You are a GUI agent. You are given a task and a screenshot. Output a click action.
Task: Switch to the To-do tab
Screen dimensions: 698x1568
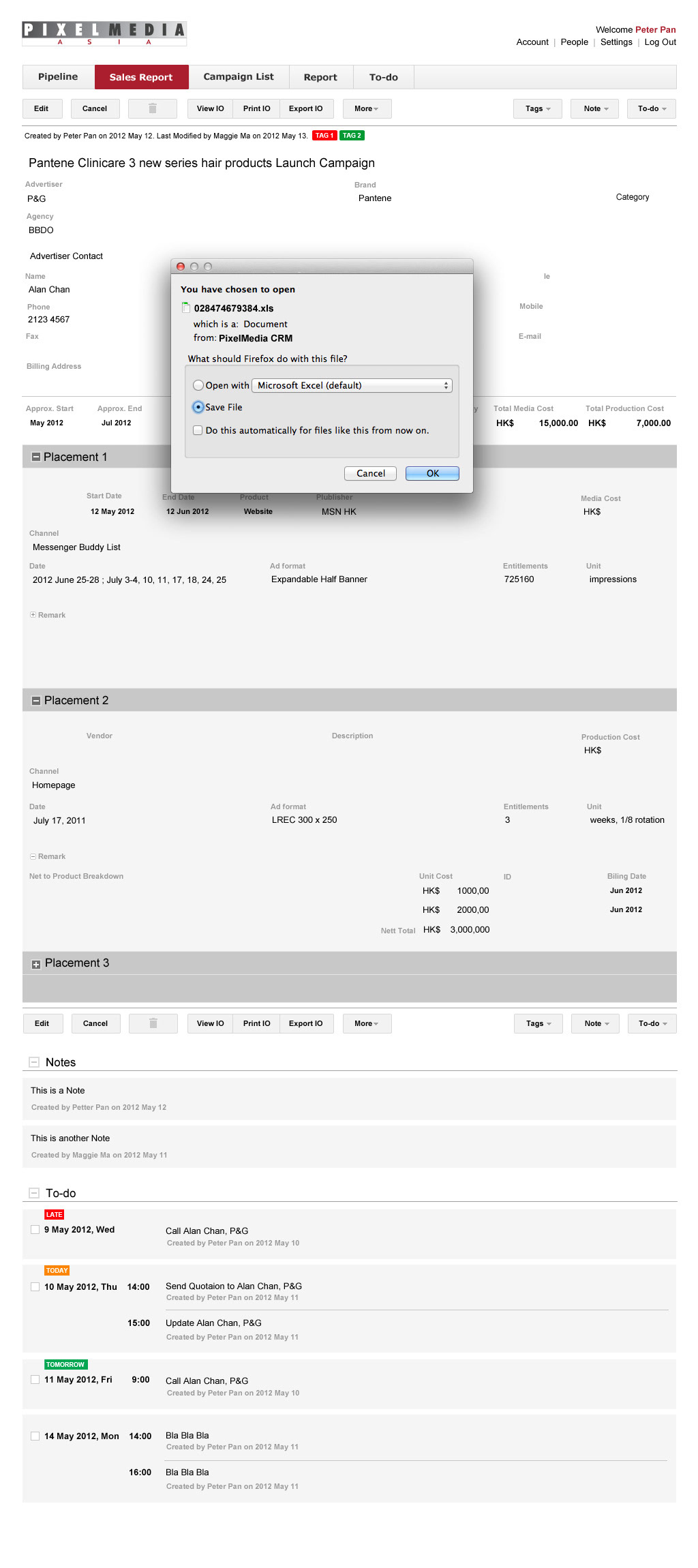click(384, 77)
